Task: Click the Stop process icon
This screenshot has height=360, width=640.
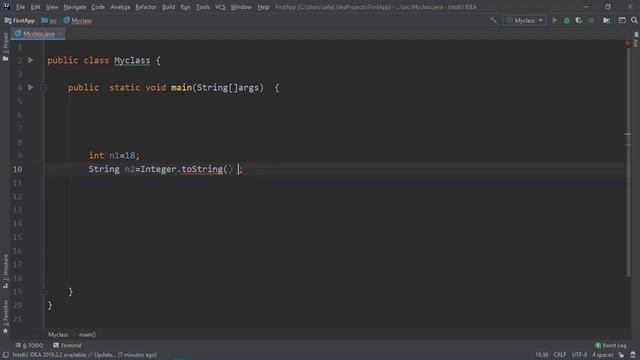Action: tap(591, 20)
